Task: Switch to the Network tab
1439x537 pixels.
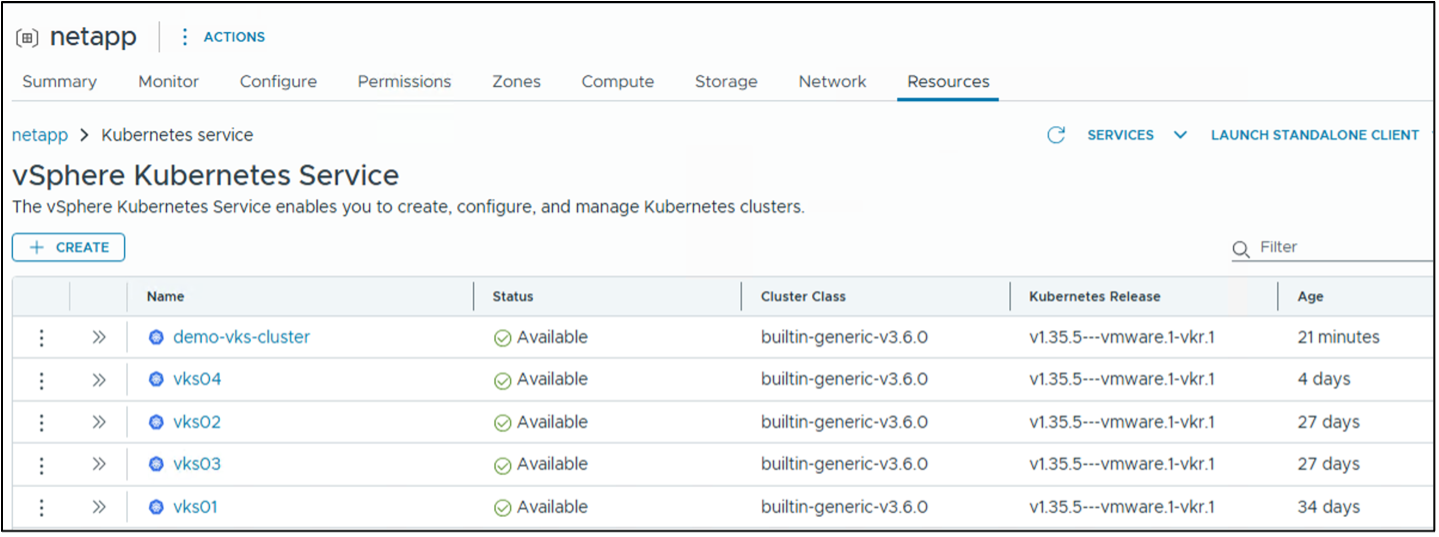Action: click(832, 82)
